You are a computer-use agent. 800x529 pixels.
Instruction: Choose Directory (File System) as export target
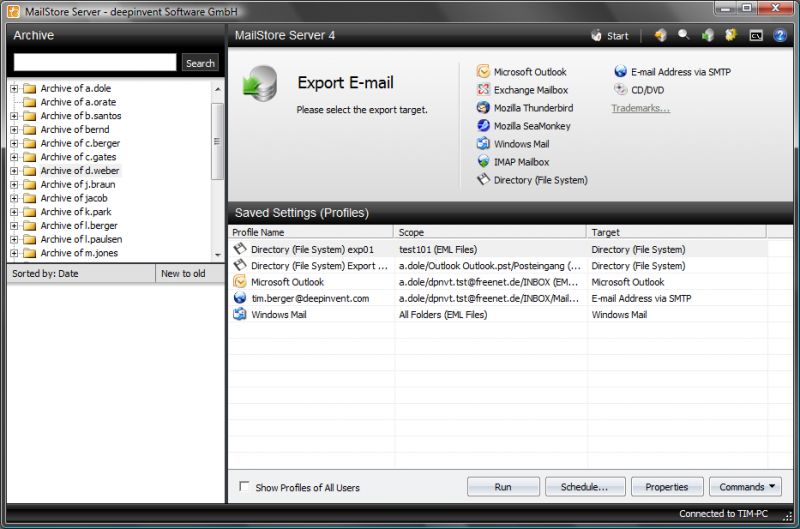point(532,180)
